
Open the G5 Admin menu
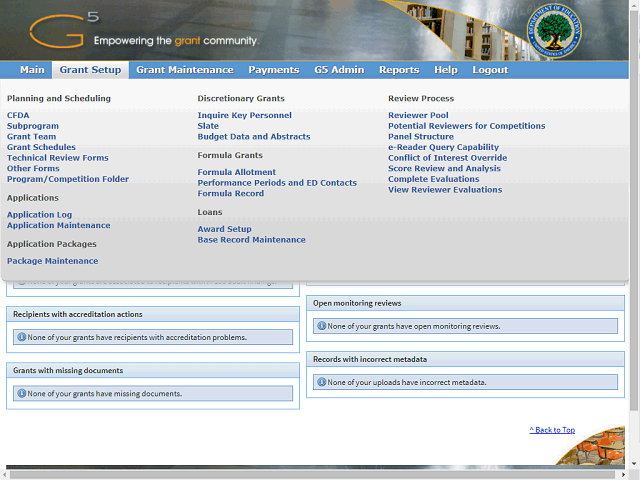(x=339, y=70)
